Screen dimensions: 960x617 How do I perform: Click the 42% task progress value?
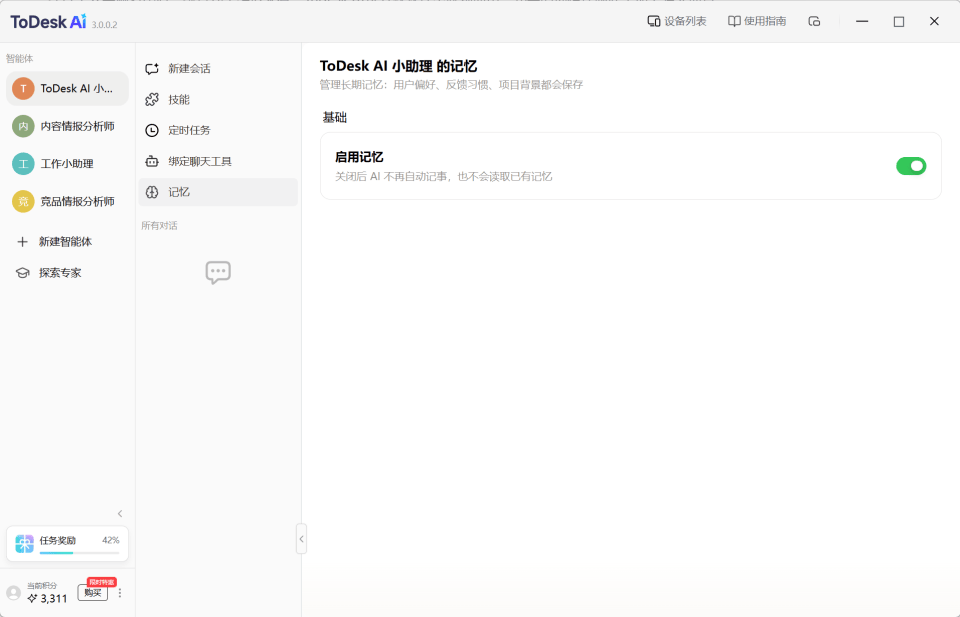tap(111, 540)
